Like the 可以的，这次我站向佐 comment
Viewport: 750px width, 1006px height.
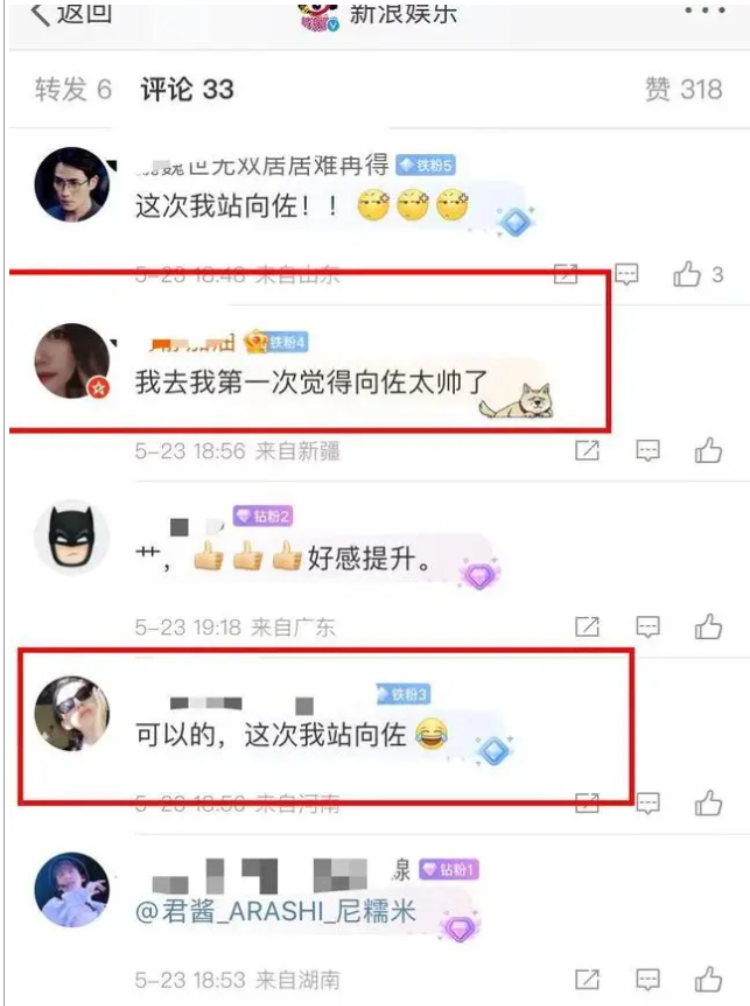coord(708,803)
